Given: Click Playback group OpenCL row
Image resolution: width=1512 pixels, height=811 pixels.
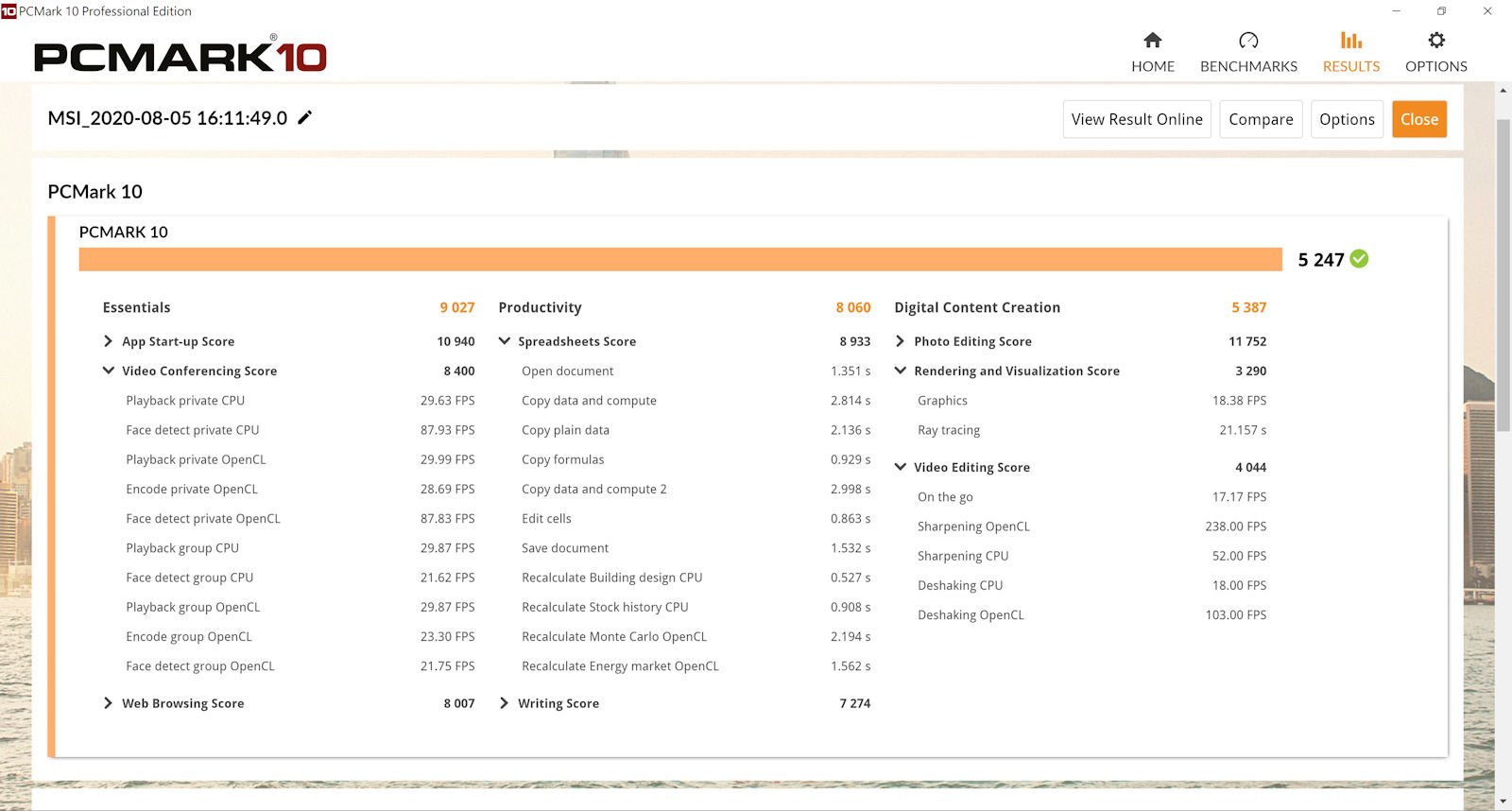Looking at the screenshot, I should click(x=301, y=607).
